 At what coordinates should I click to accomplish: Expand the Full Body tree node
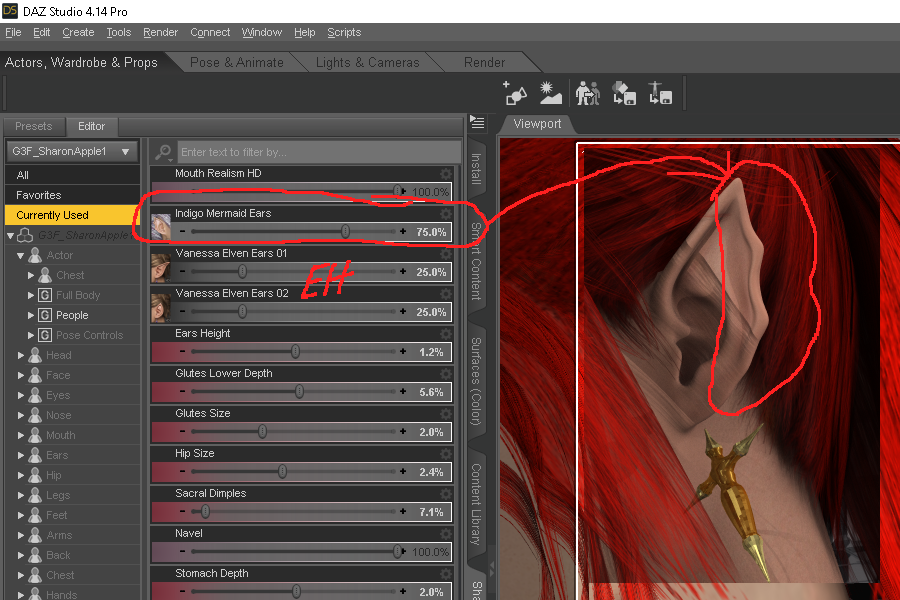pyautogui.click(x=31, y=295)
